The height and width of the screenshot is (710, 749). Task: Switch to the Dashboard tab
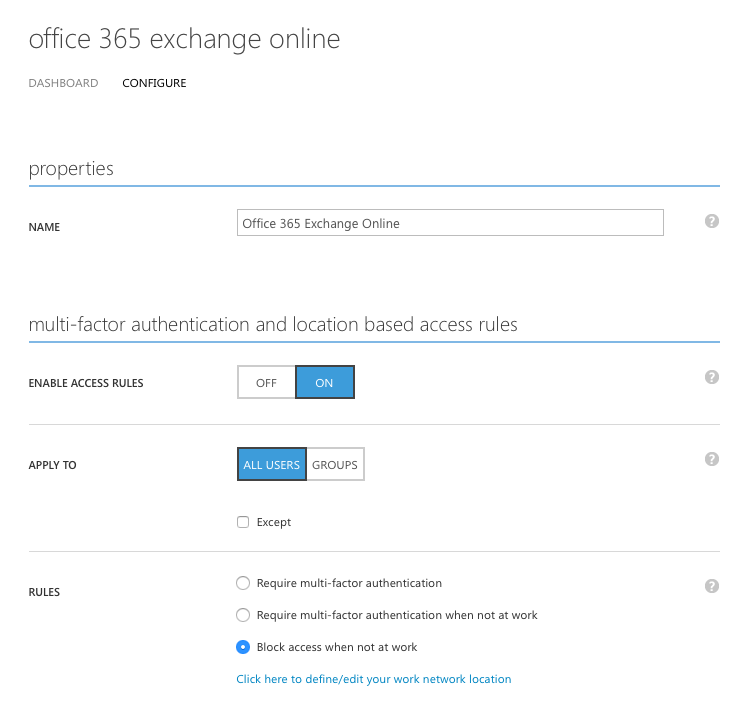click(x=63, y=83)
